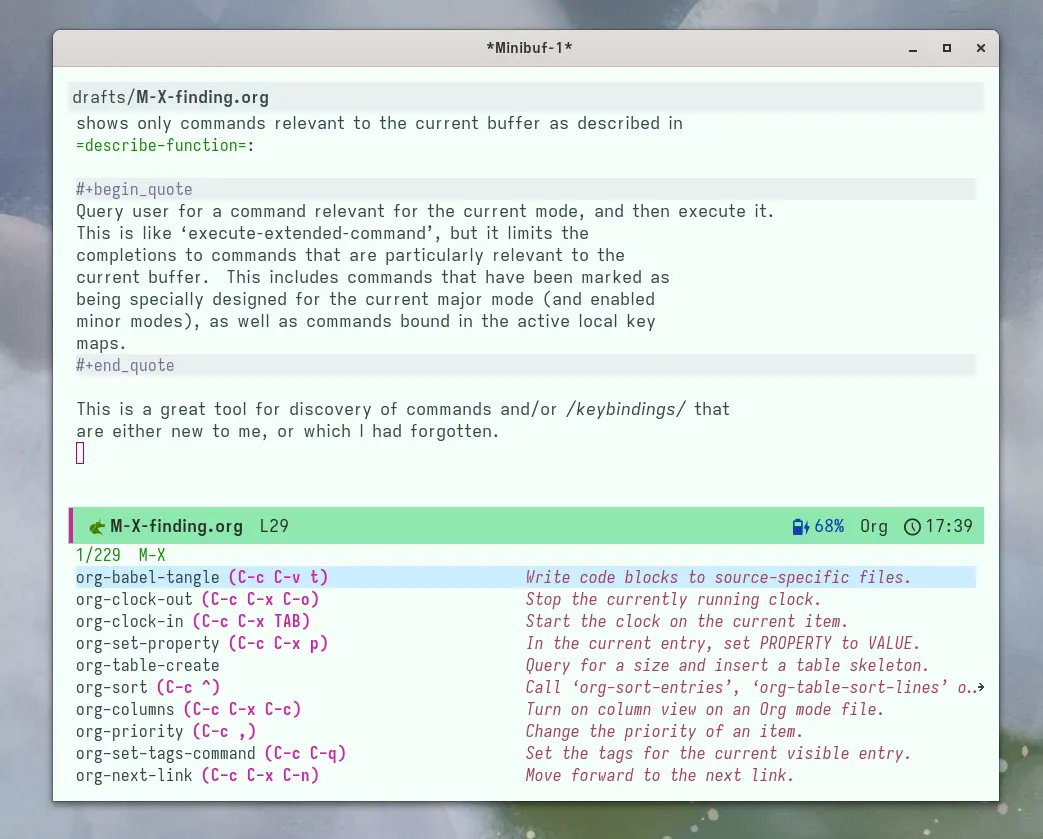The height and width of the screenshot is (839, 1043).
Task: Click the buffer status icon in the mode line
Action: coord(97,527)
